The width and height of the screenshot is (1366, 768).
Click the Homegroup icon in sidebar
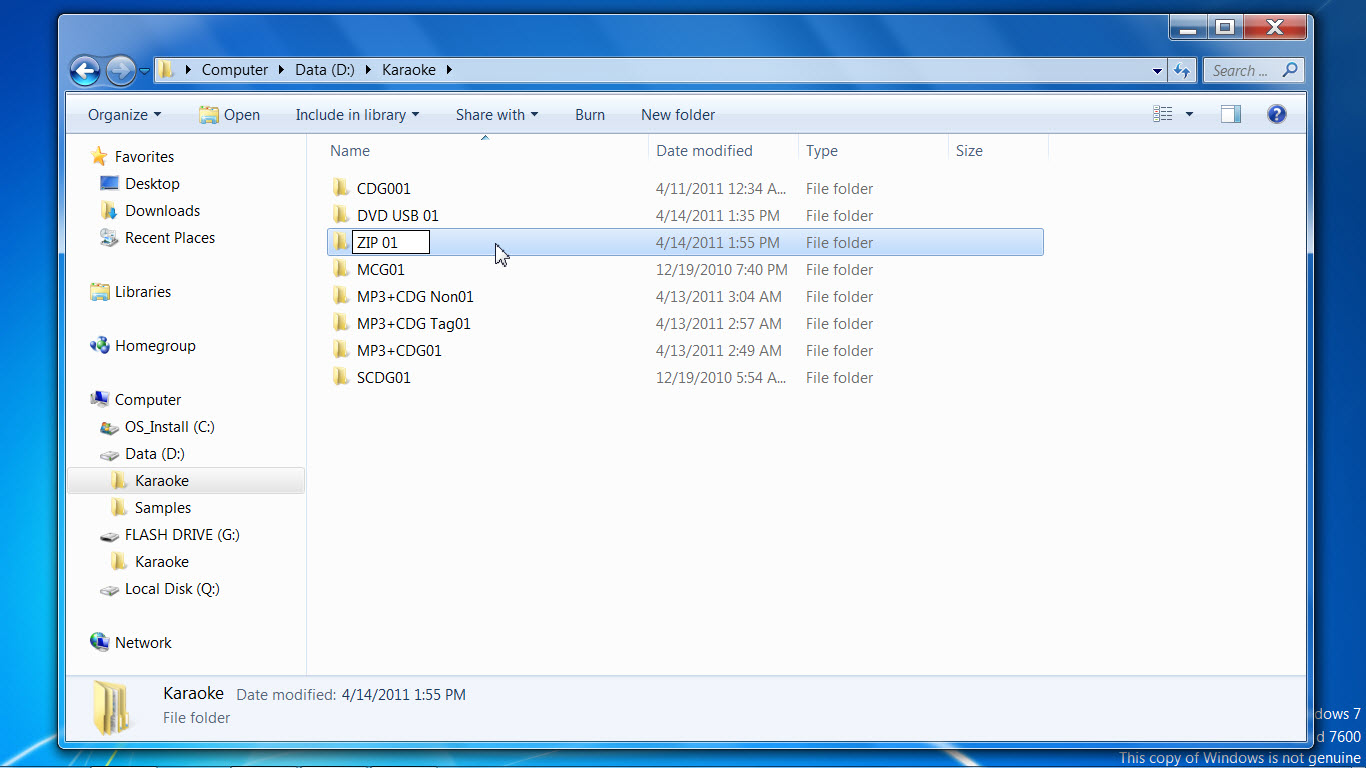(x=99, y=345)
